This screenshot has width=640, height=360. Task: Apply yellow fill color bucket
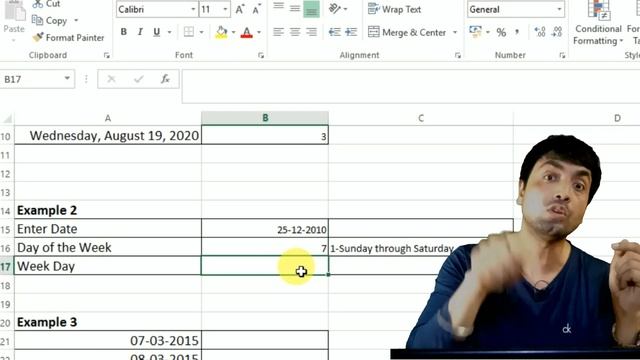221,32
